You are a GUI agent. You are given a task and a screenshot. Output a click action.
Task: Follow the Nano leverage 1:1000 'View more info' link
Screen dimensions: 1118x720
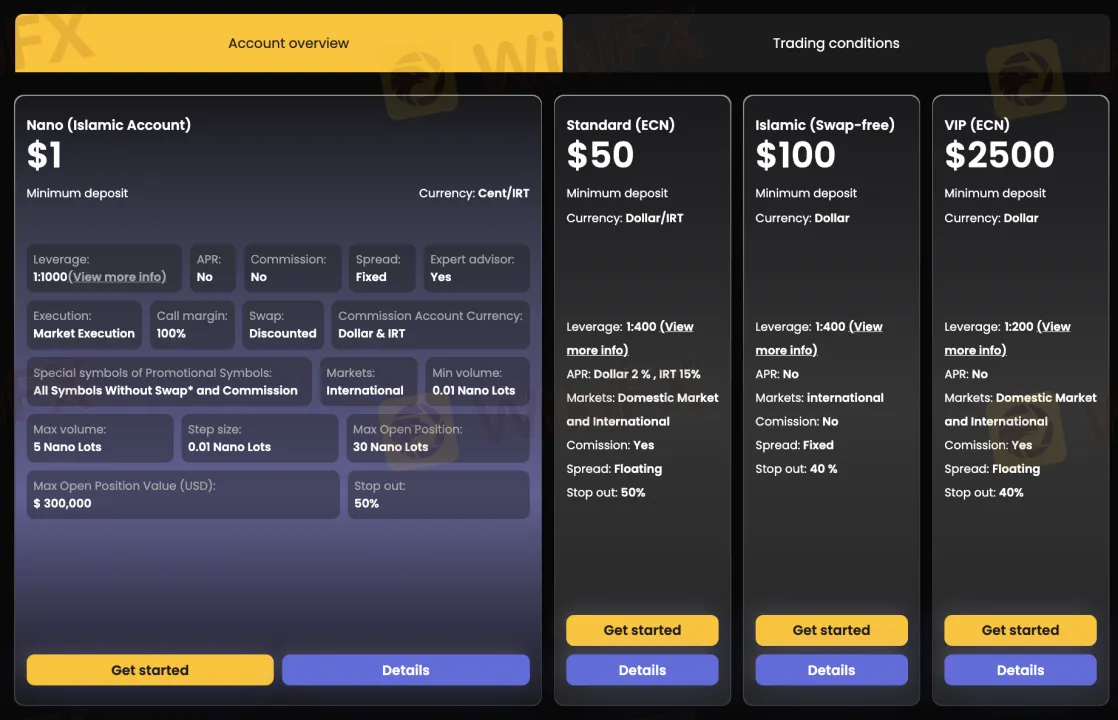click(x=118, y=277)
